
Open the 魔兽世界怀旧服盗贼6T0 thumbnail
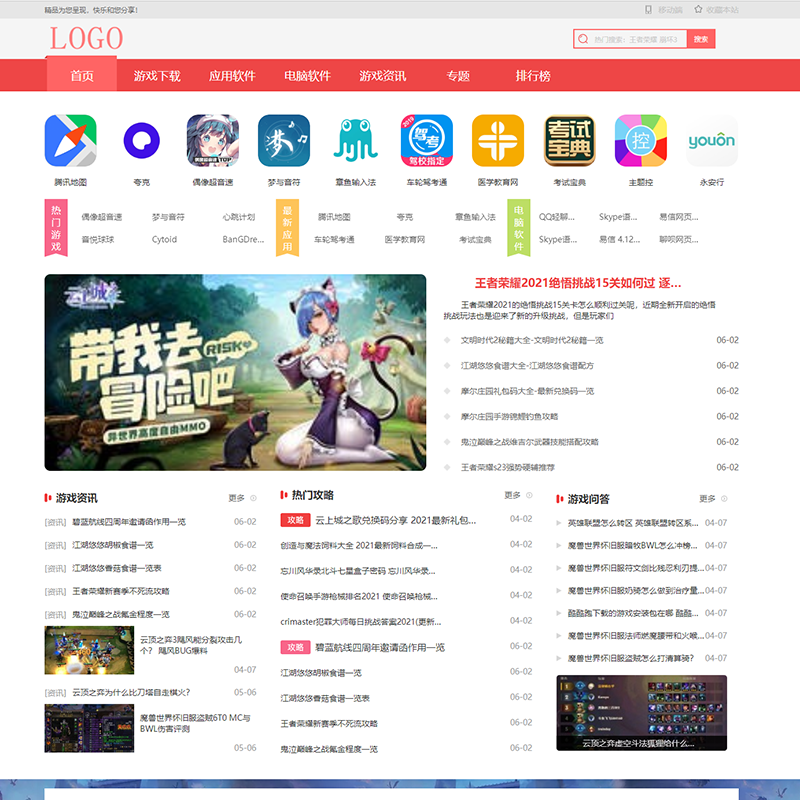(89, 728)
